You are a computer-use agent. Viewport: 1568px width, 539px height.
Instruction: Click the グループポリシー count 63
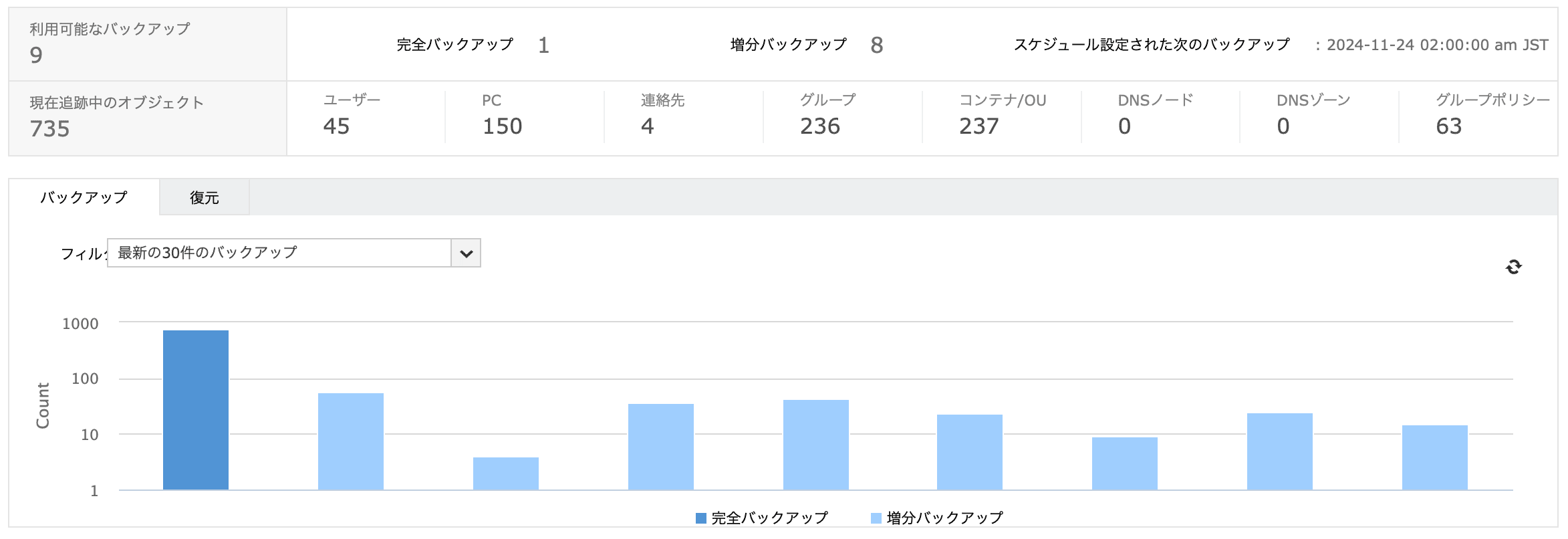1448,126
